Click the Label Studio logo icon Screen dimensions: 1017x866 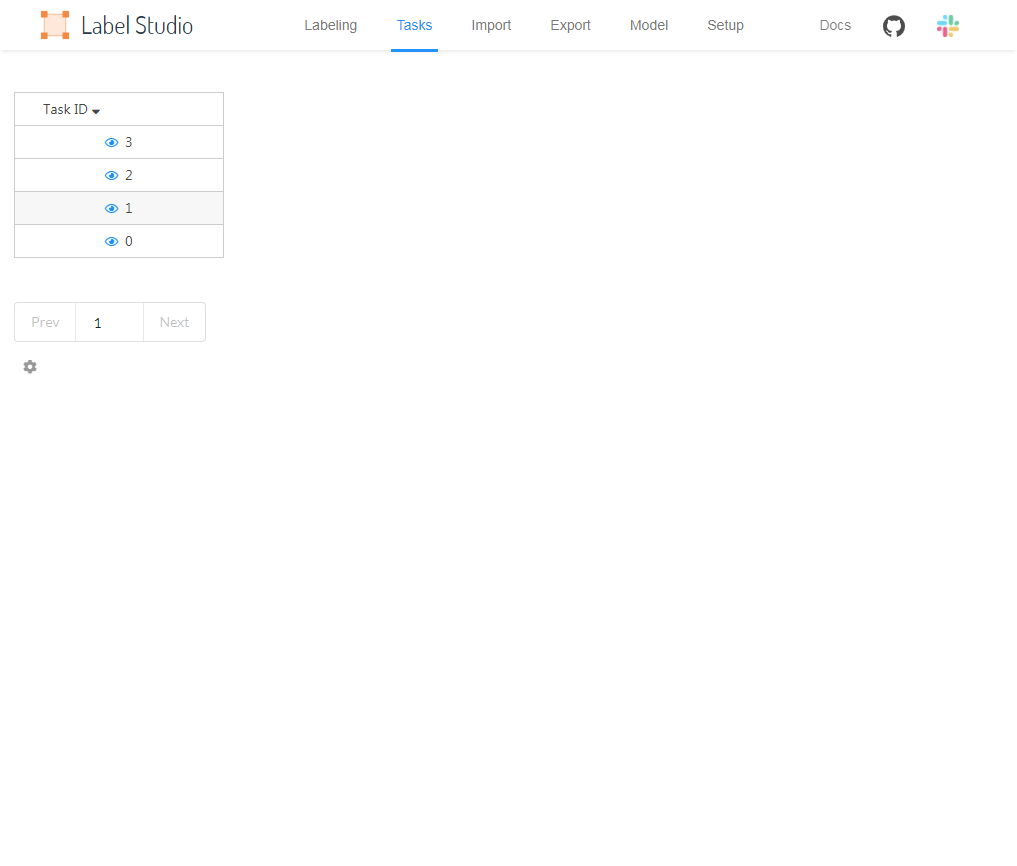[x=55, y=25]
